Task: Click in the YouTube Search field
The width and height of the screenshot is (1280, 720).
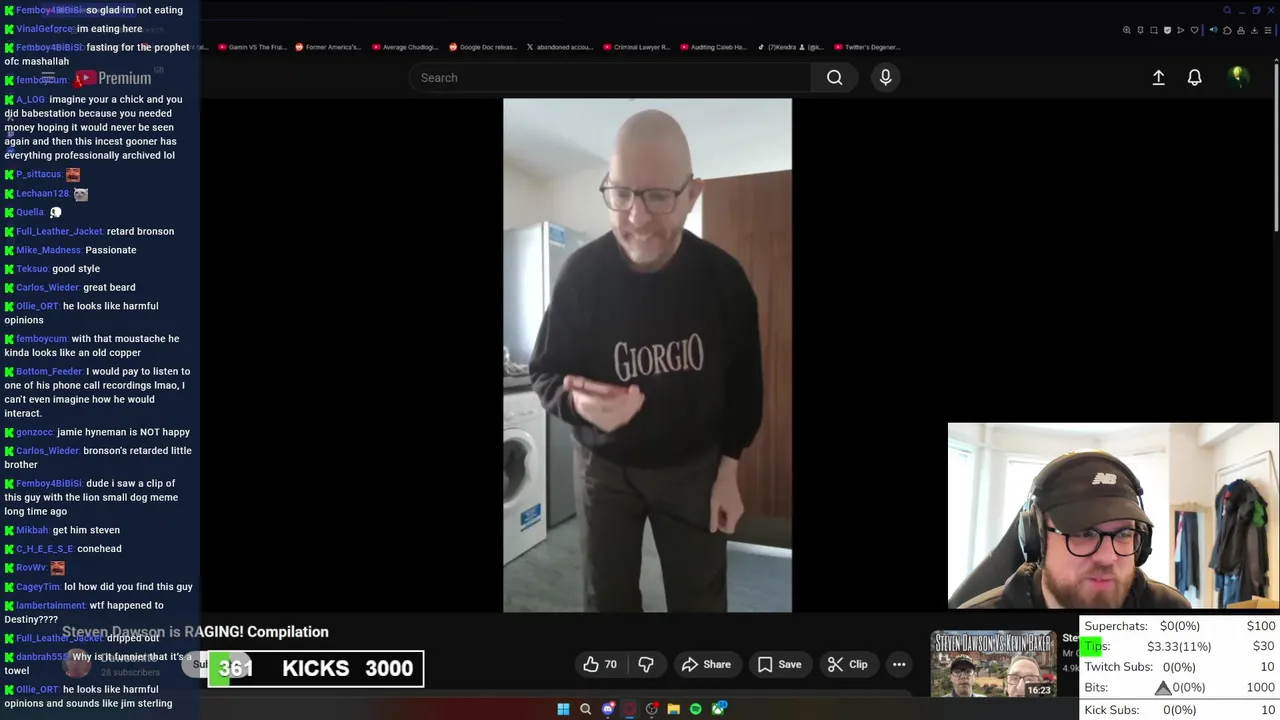Action: (610, 78)
